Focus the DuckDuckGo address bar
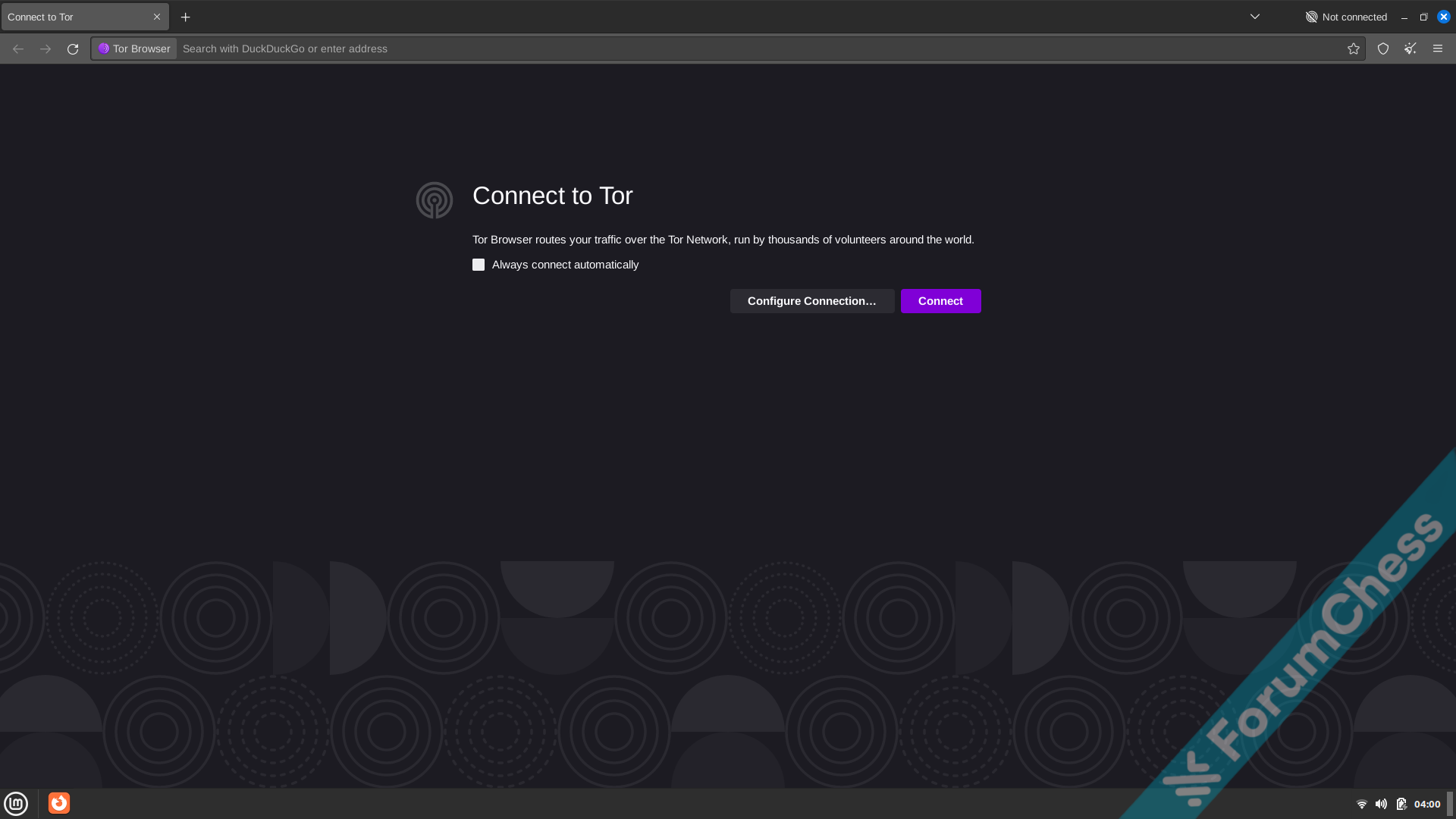 pyautogui.click(x=758, y=49)
